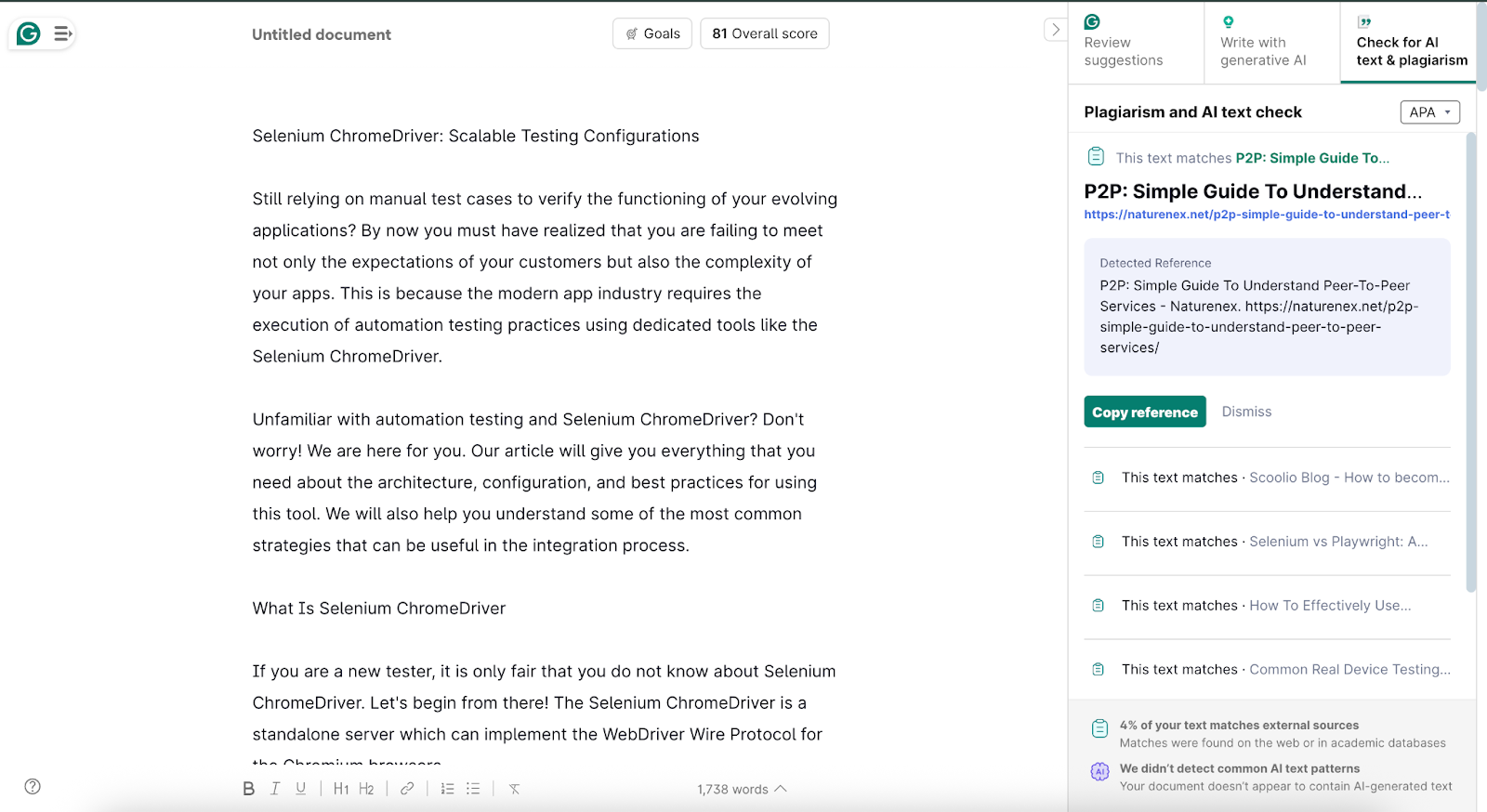Click the Common Real Device Testing match icon
This screenshot has width=1487, height=812.
coord(1098,670)
